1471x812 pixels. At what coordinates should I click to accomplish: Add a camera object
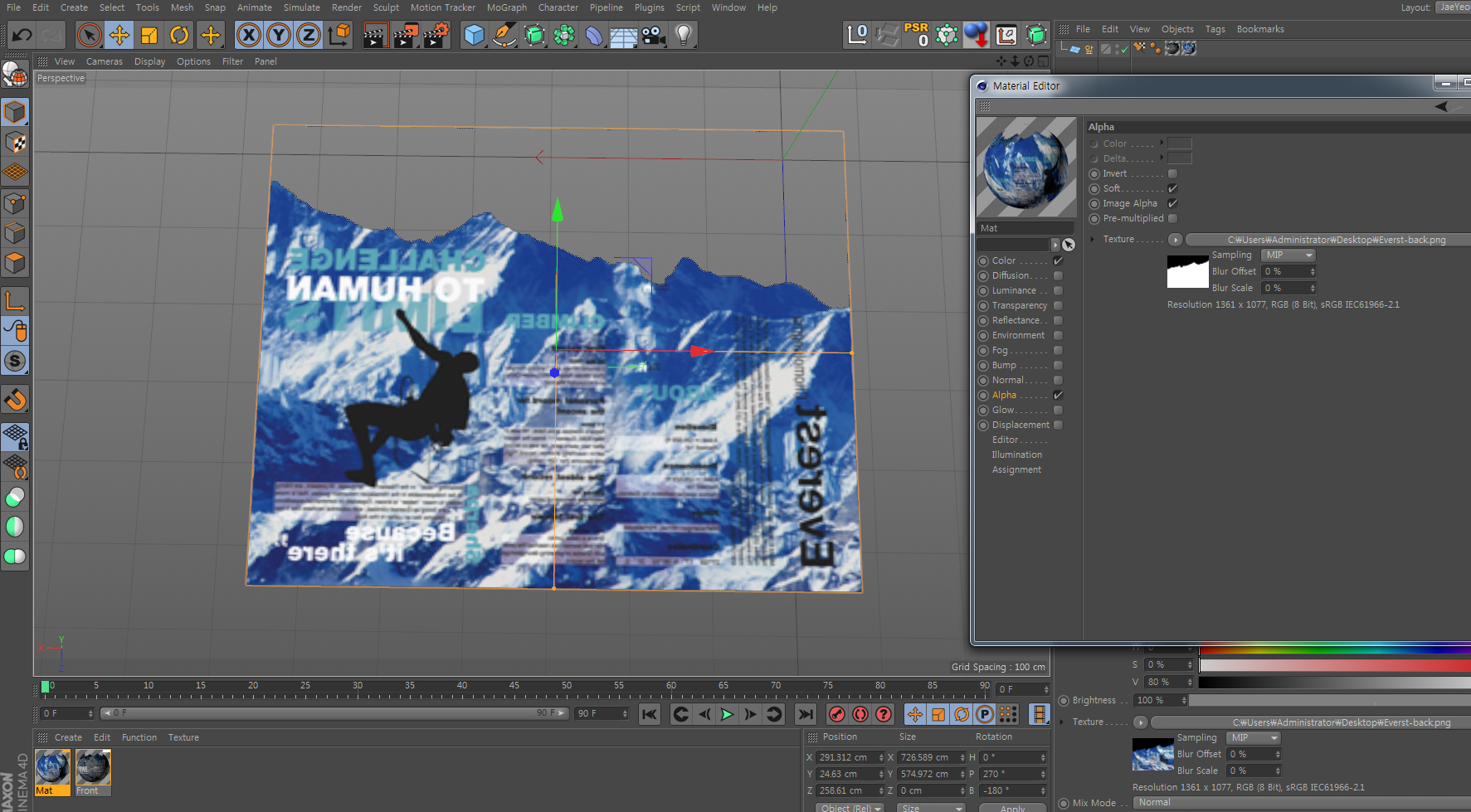654,35
